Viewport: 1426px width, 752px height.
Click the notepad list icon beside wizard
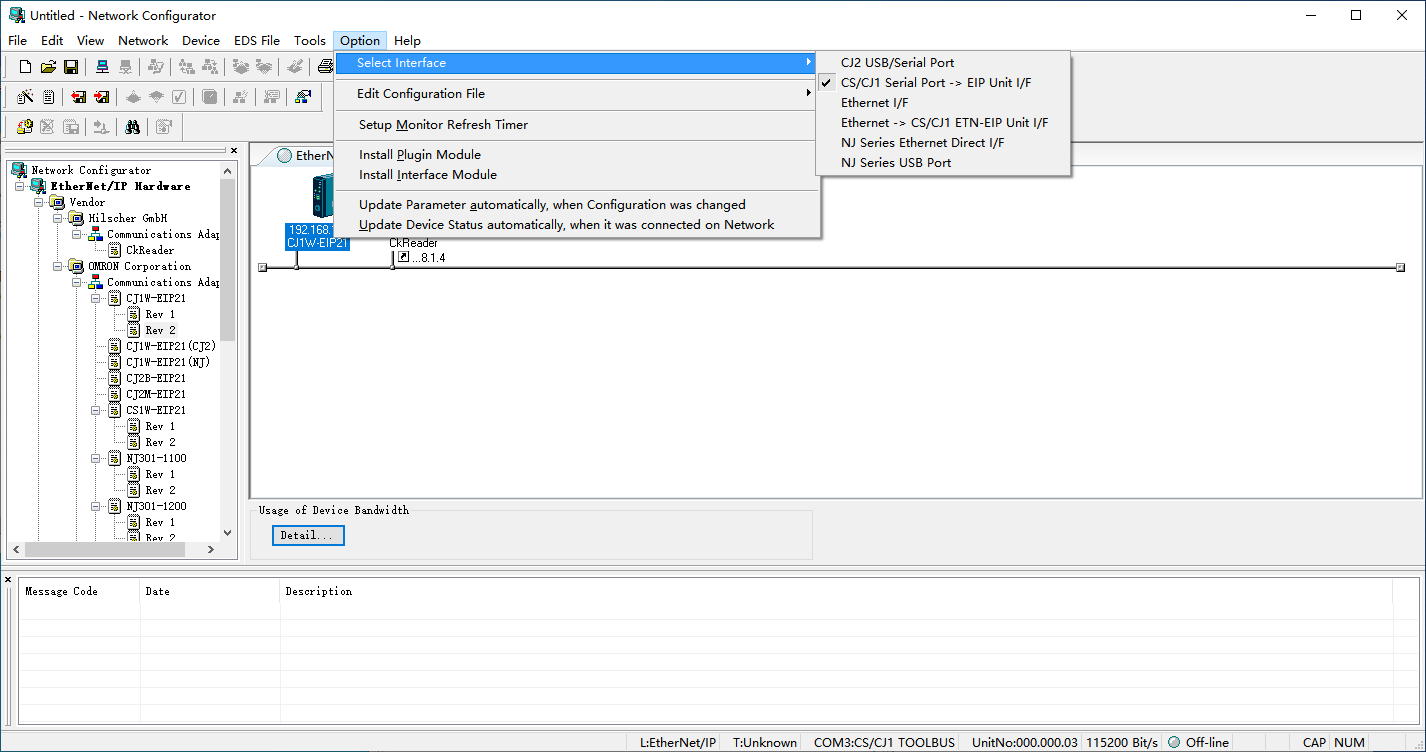coord(48,97)
